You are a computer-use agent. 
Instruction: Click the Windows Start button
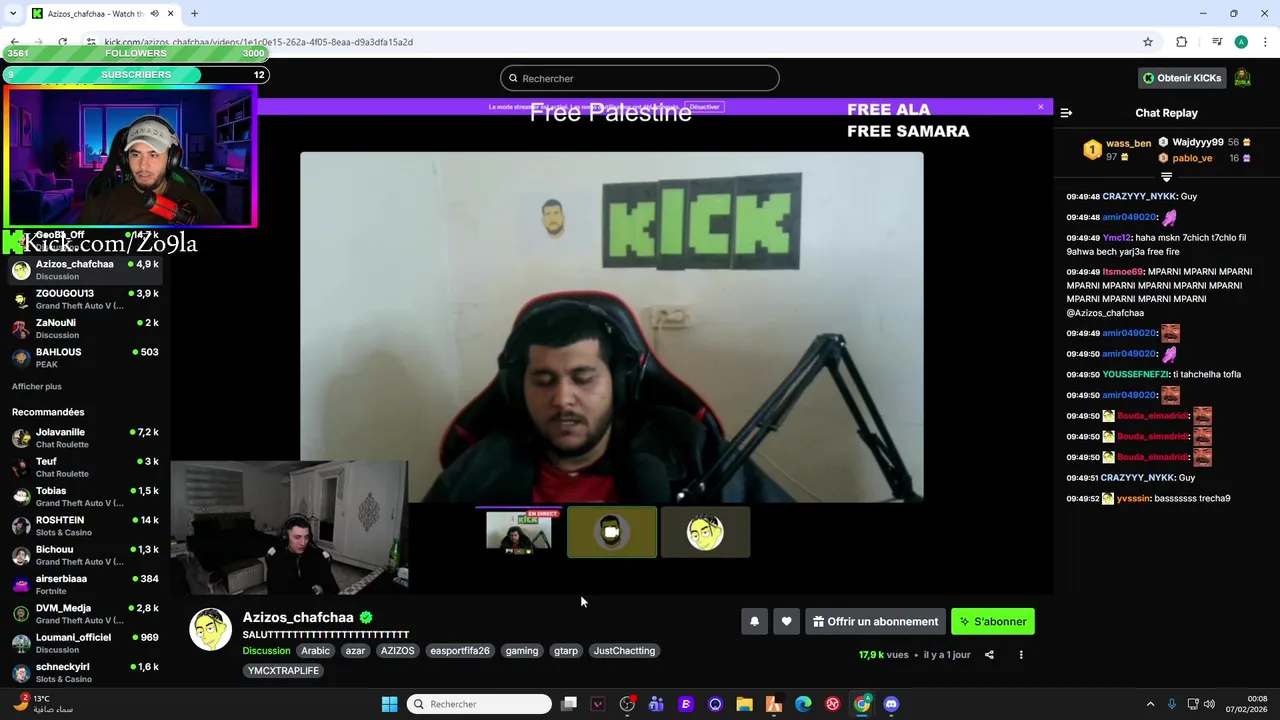[x=389, y=704]
